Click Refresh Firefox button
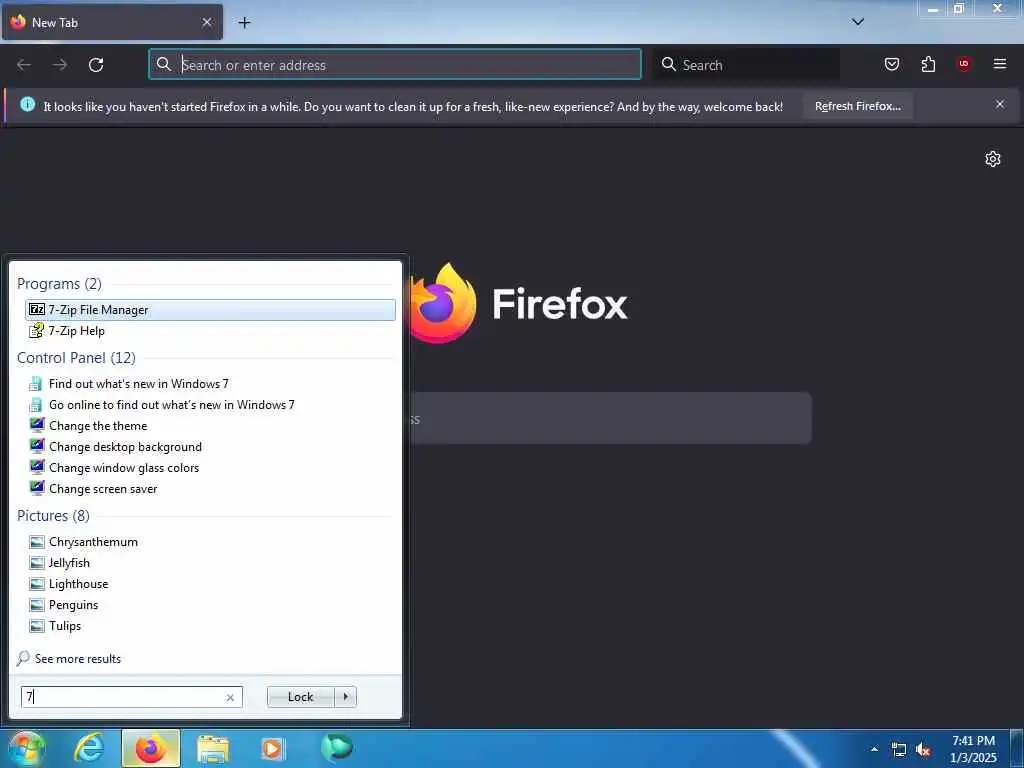Screen dimensions: 1024x768 click(857, 106)
